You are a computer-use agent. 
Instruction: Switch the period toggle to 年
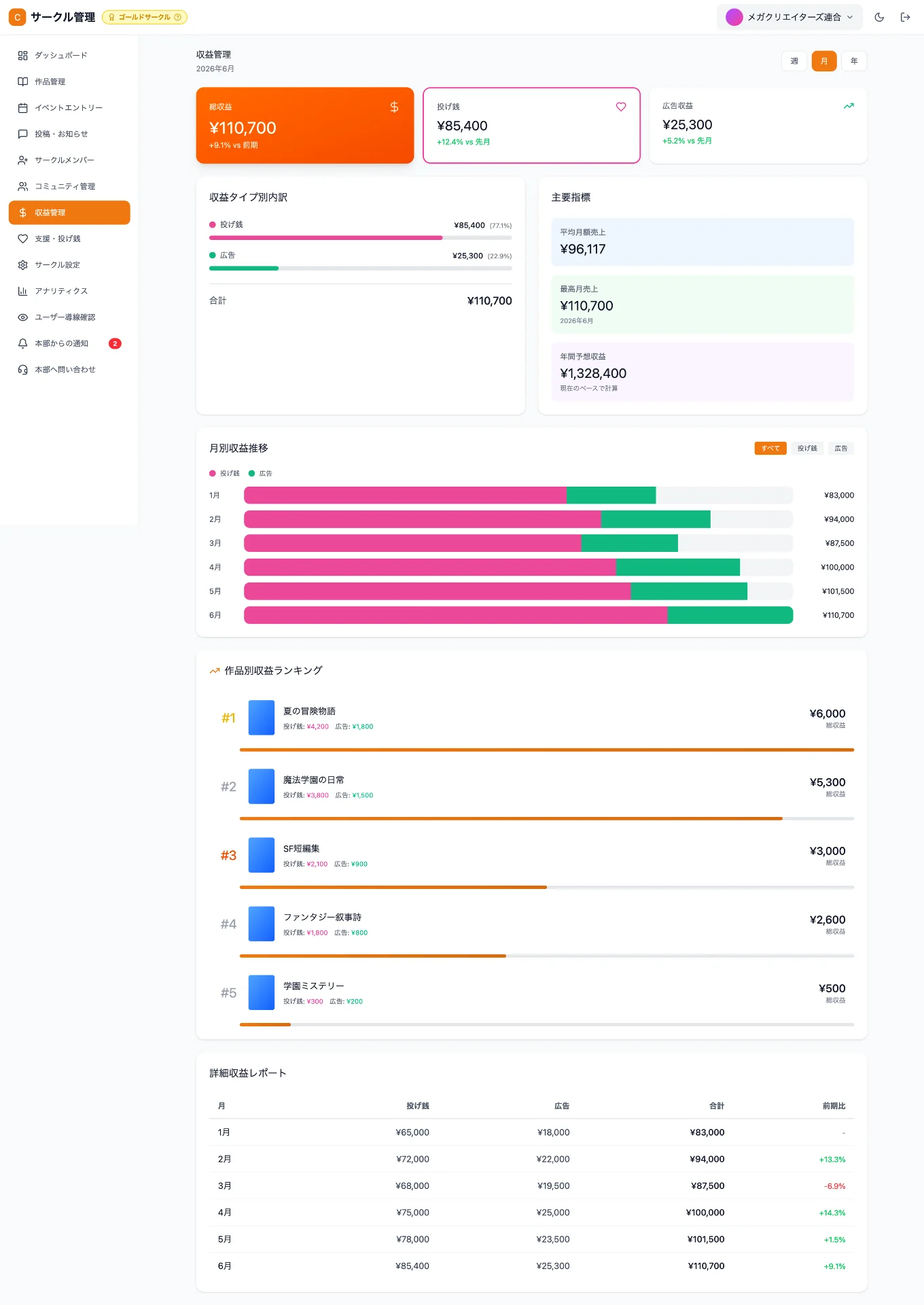click(854, 61)
